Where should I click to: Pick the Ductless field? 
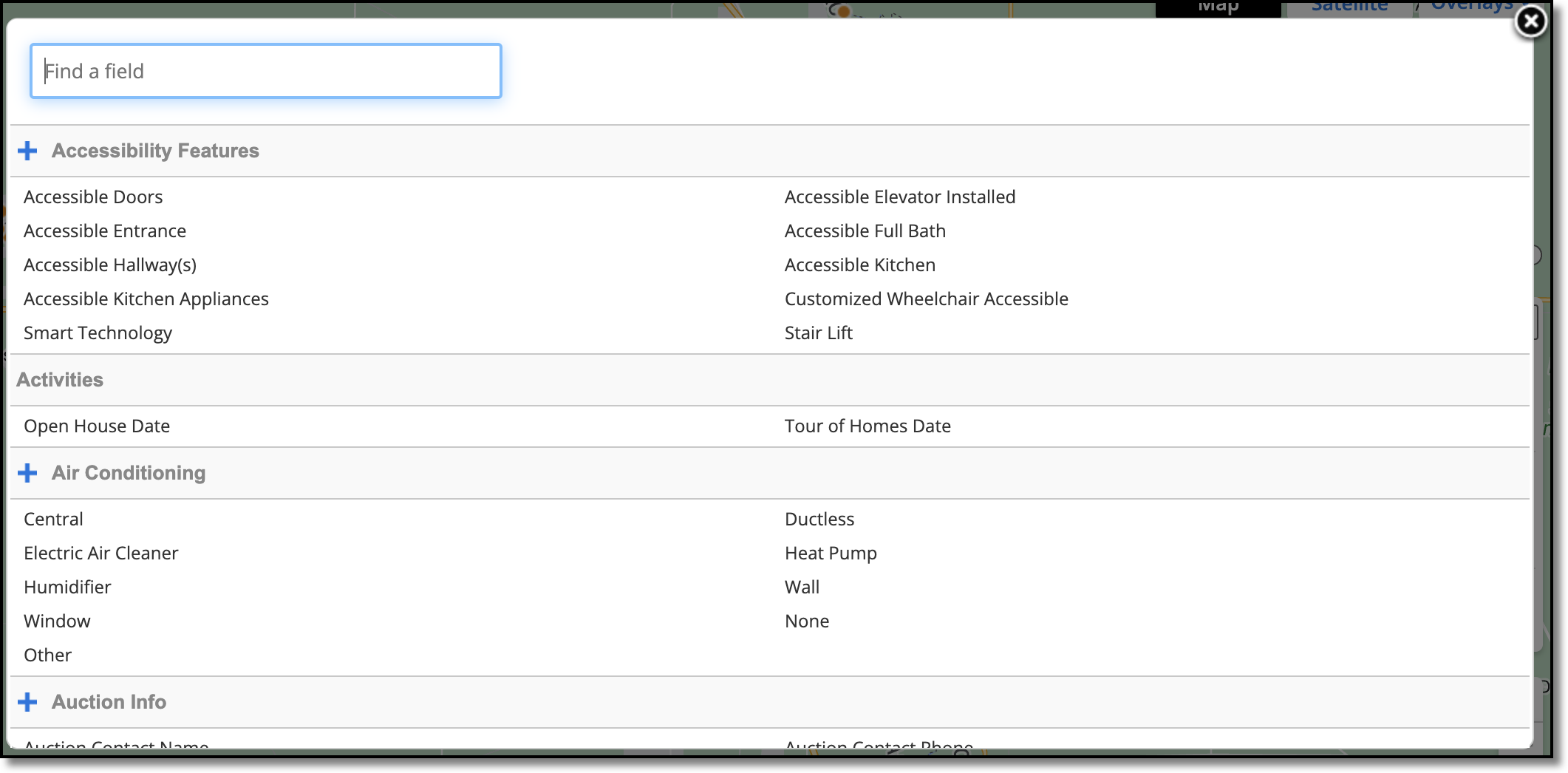pyautogui.click(x=819, y=520)
